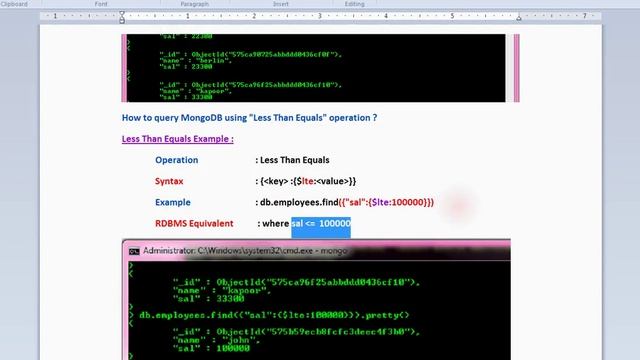The height and width of the screenshot is (360, 640).
Task: Click the 'Operation' label
Action: pos(176,160)
